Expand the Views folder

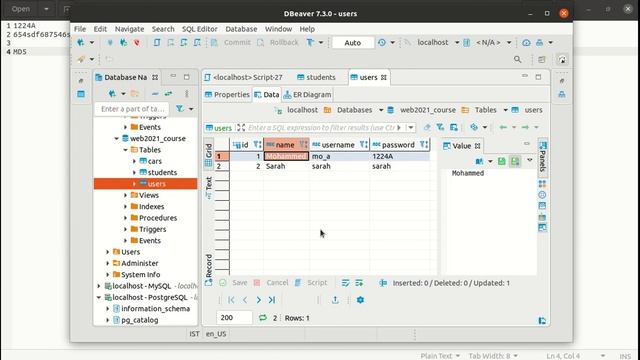[125, 196]
